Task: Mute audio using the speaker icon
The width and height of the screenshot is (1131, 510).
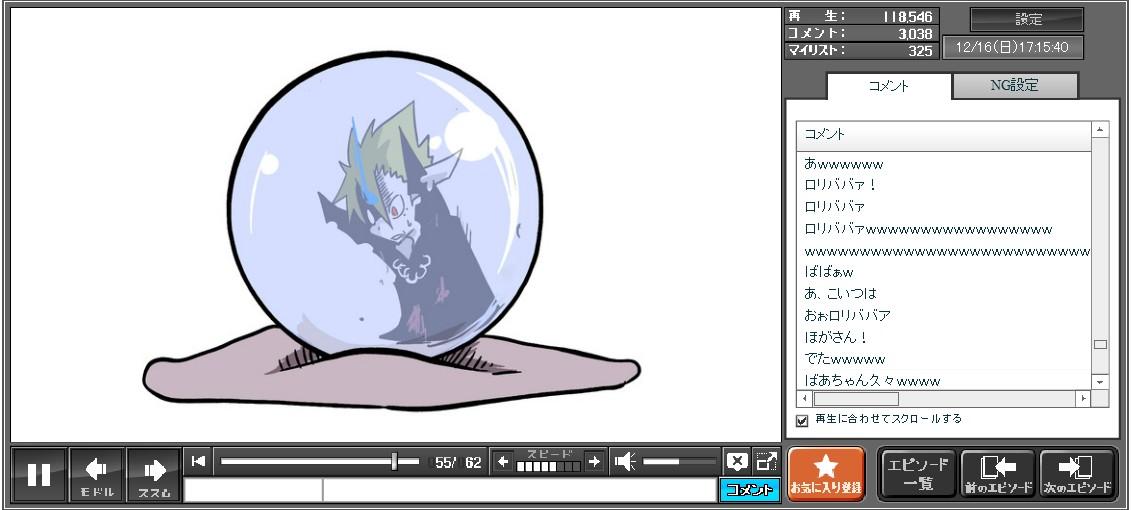Action: tap(625, 461)
